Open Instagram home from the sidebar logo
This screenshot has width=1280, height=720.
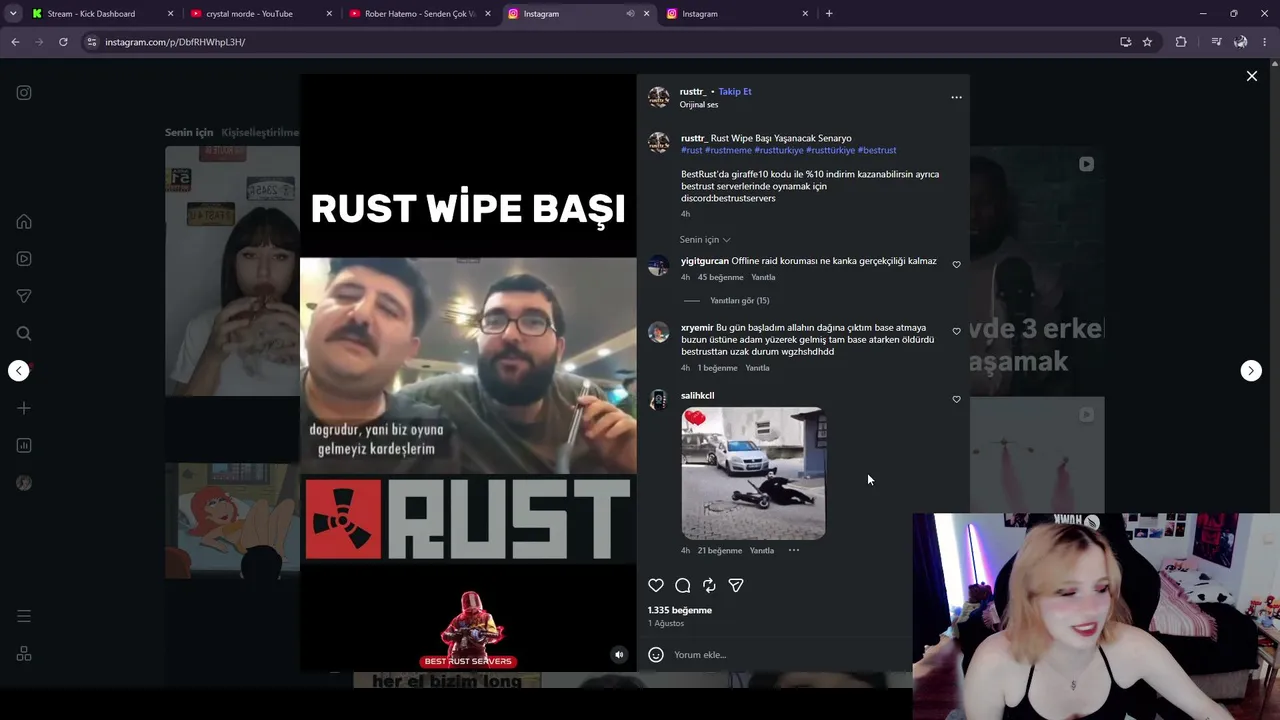point(24,93)
